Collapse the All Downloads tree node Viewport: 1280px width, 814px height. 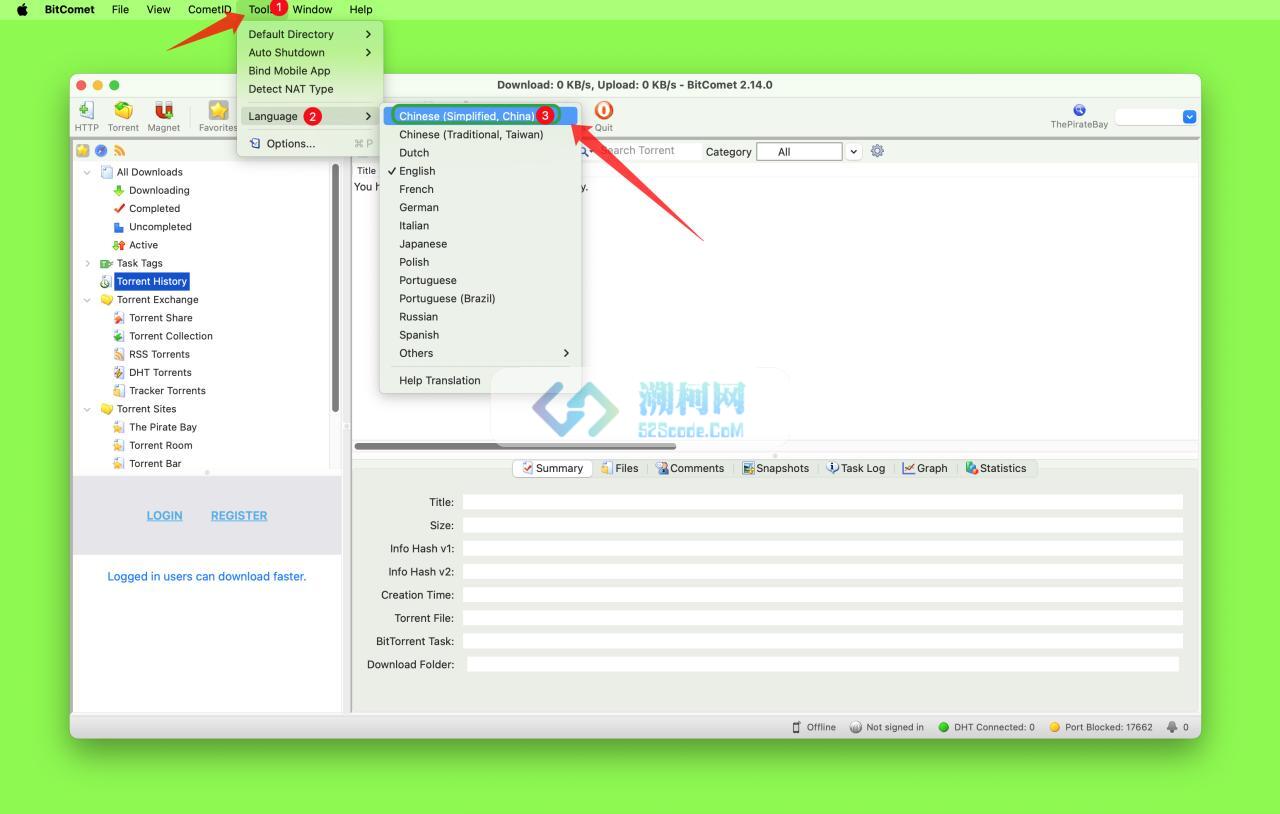[87, 172]
